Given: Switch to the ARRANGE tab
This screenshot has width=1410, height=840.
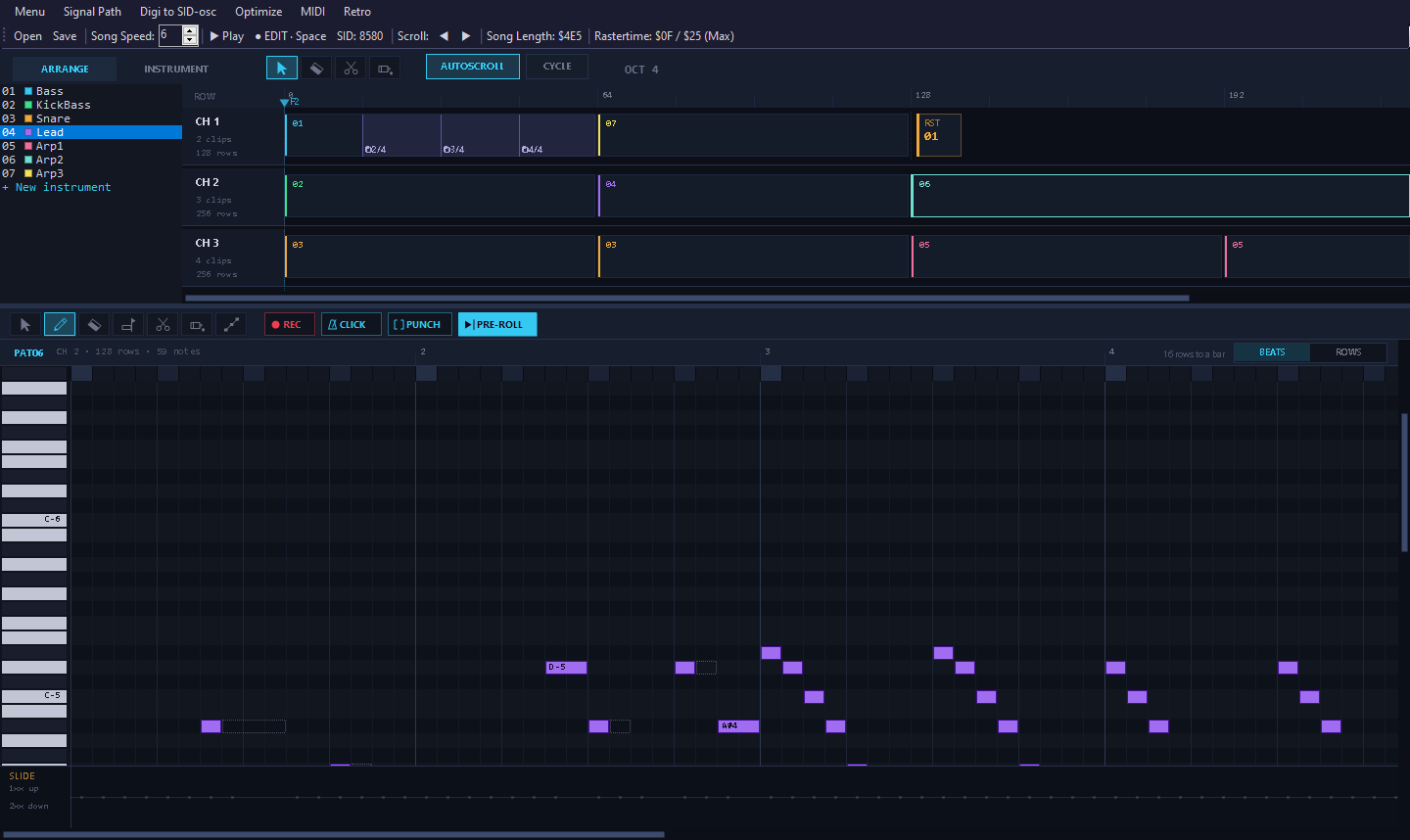Looking at the screenshot, I should click(x=65, y=69).
